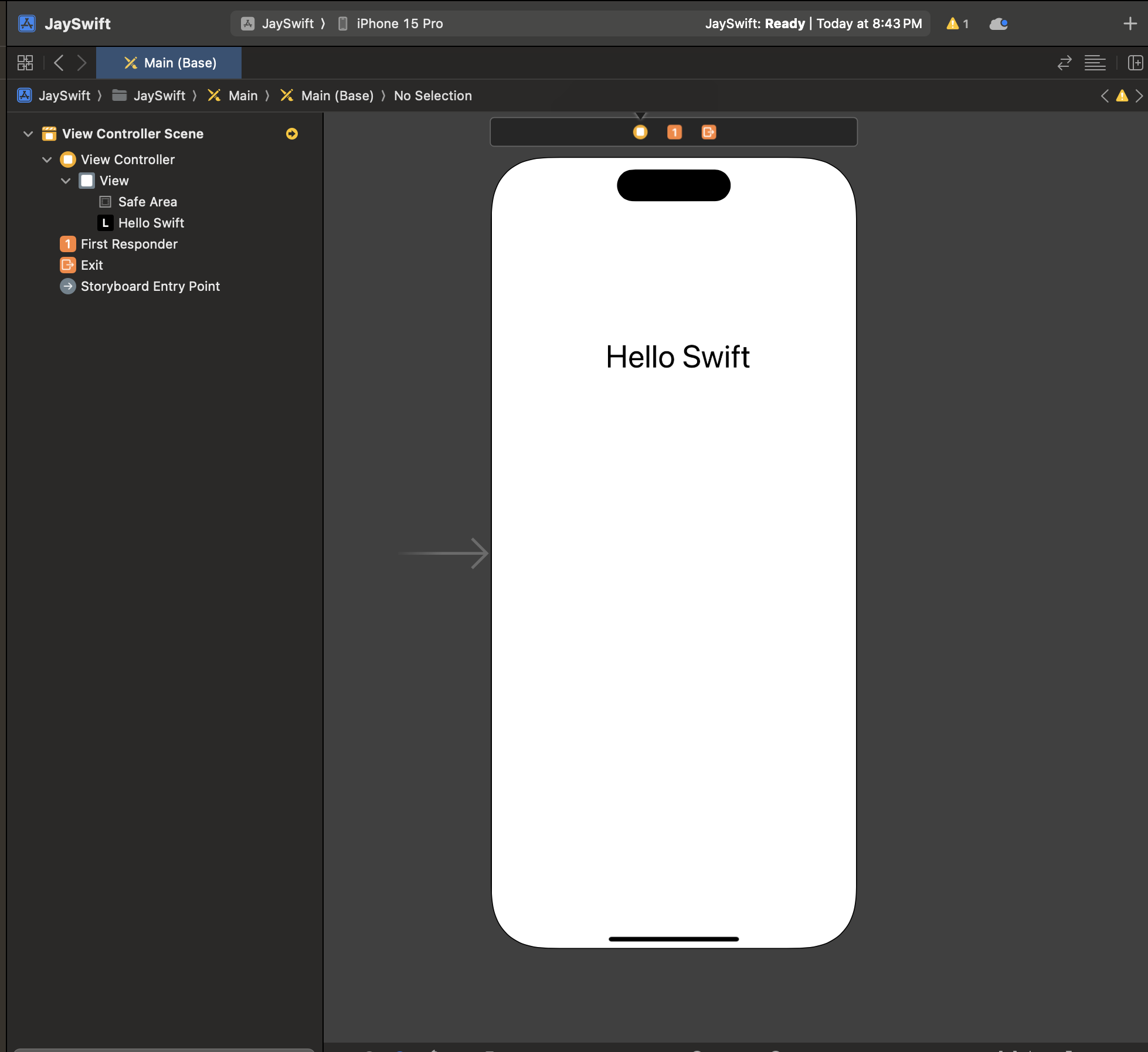The width and height of the screenshot is (1148, 1052).
Task: Go forward with the right navigation arrow
Action: pyautogui.click(x=81, y=63)
